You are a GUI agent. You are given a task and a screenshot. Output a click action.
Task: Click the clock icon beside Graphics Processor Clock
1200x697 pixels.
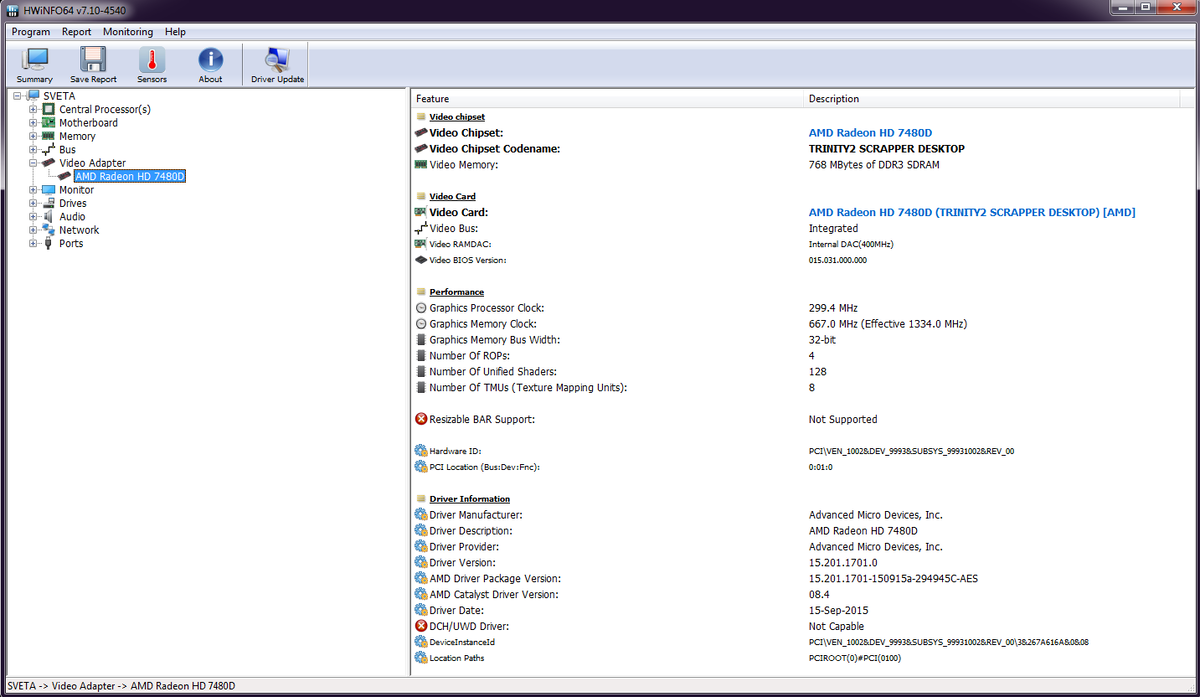(x=421, y=308)
